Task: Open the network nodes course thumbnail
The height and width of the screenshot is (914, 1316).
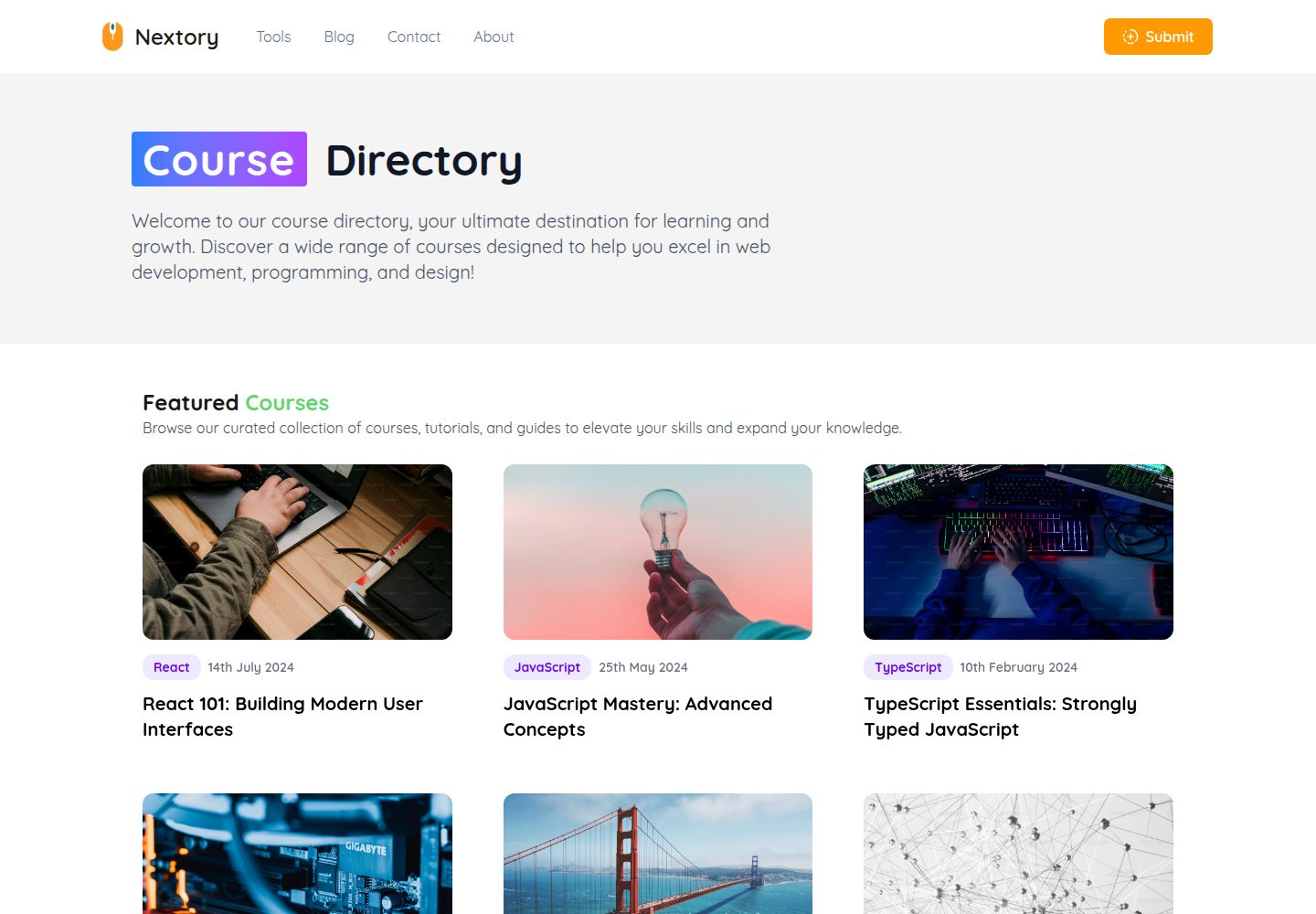Action: point(1018,854)
